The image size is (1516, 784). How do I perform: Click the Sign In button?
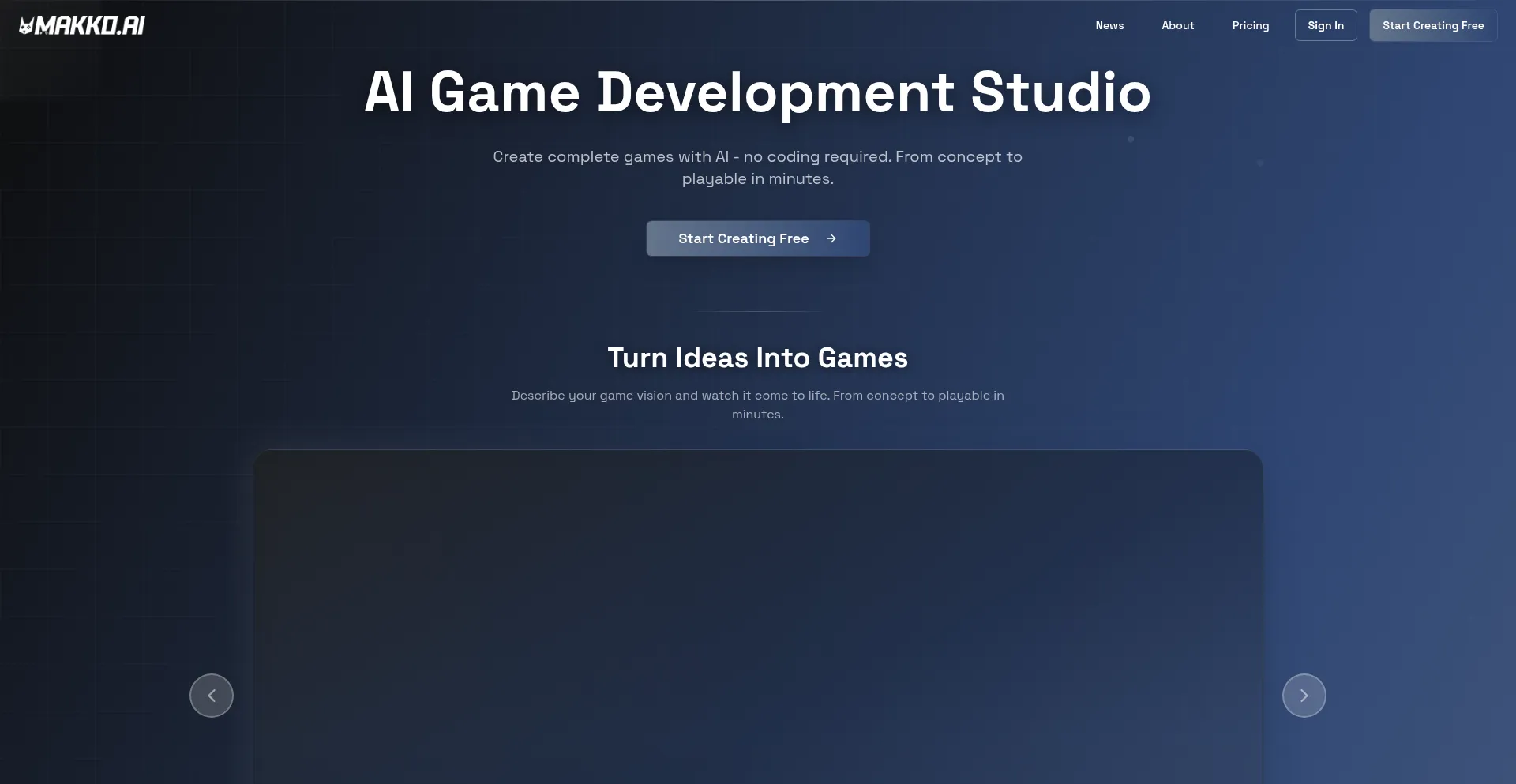(x=1325, y=25)
